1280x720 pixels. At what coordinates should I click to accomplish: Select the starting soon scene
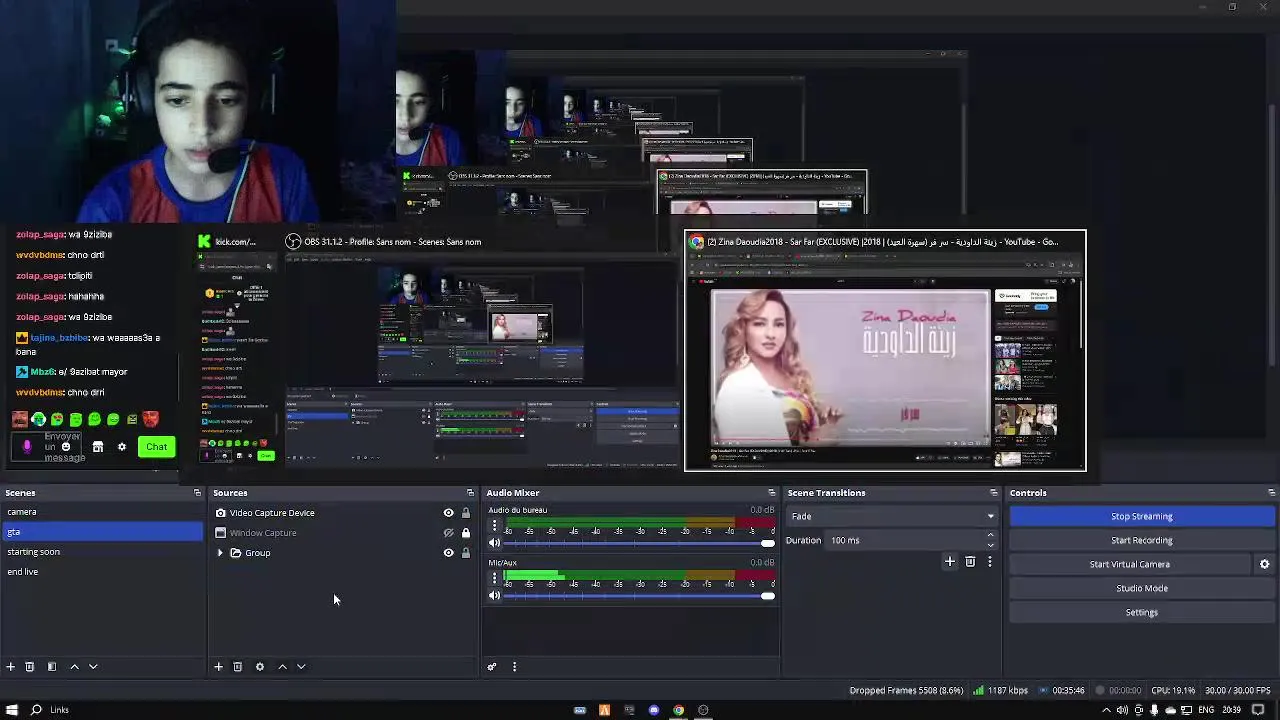(x=103, y=552)
